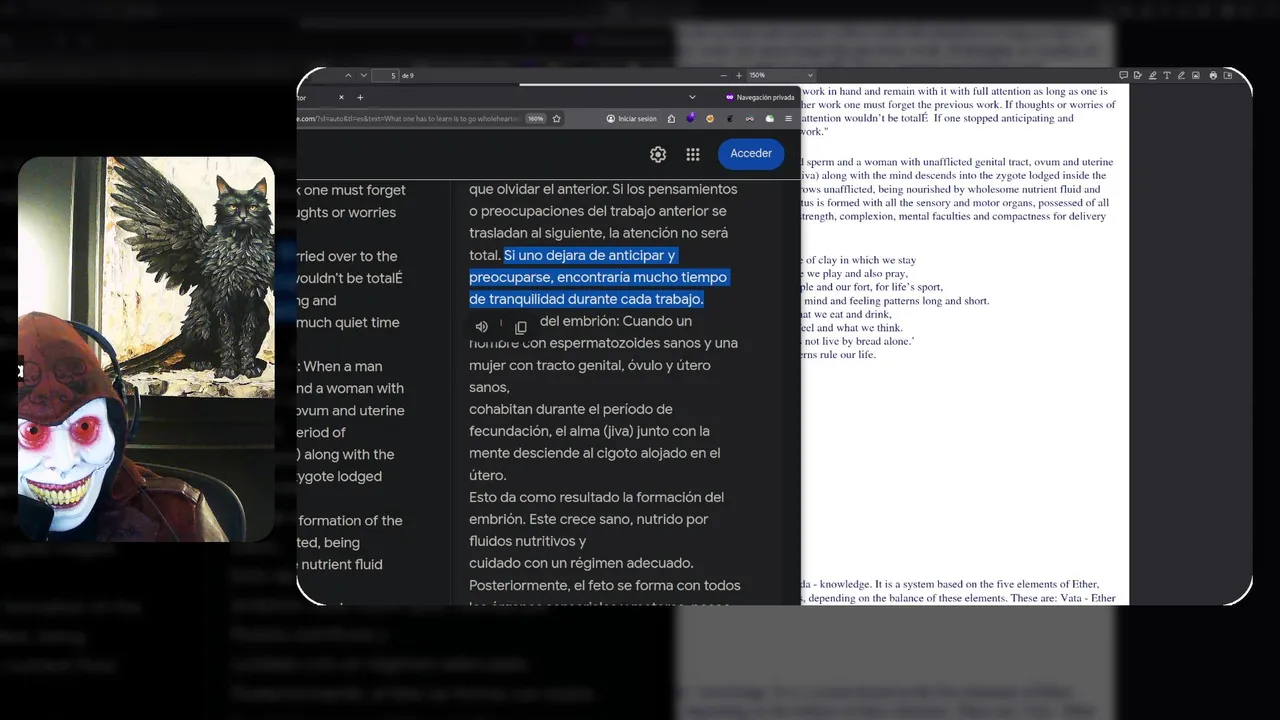1280x720 pixels.
Task: Open the browser extensions puzzle icon
Action: tap(671, 118)
